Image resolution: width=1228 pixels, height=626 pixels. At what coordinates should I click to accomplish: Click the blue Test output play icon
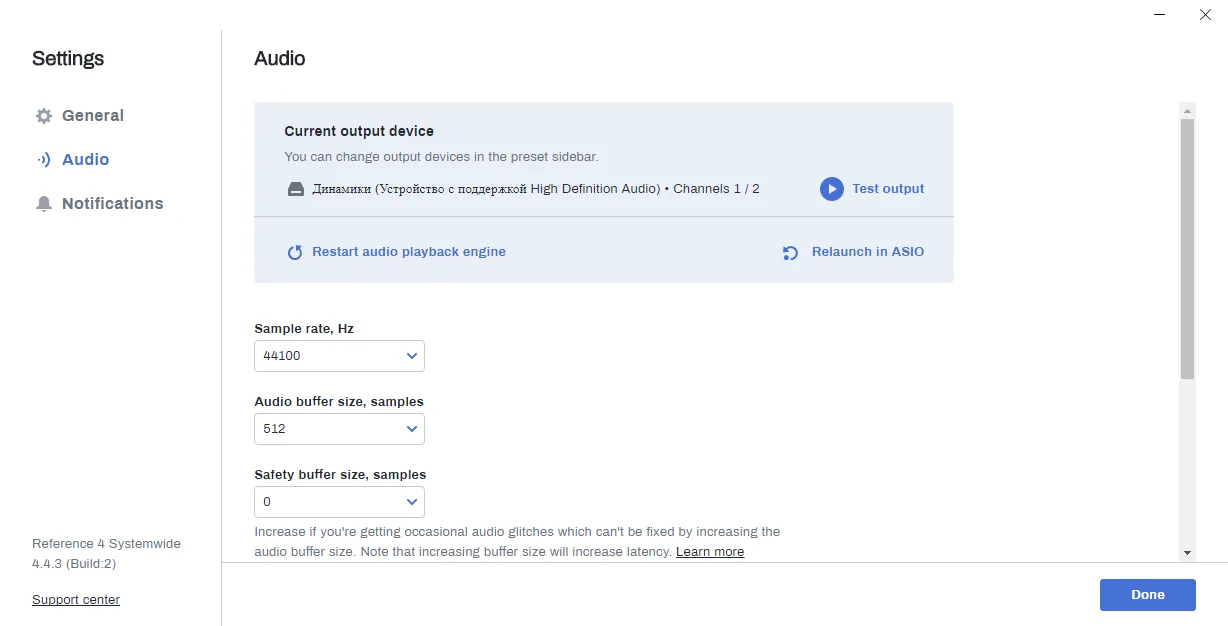click(x=832, y=189)
